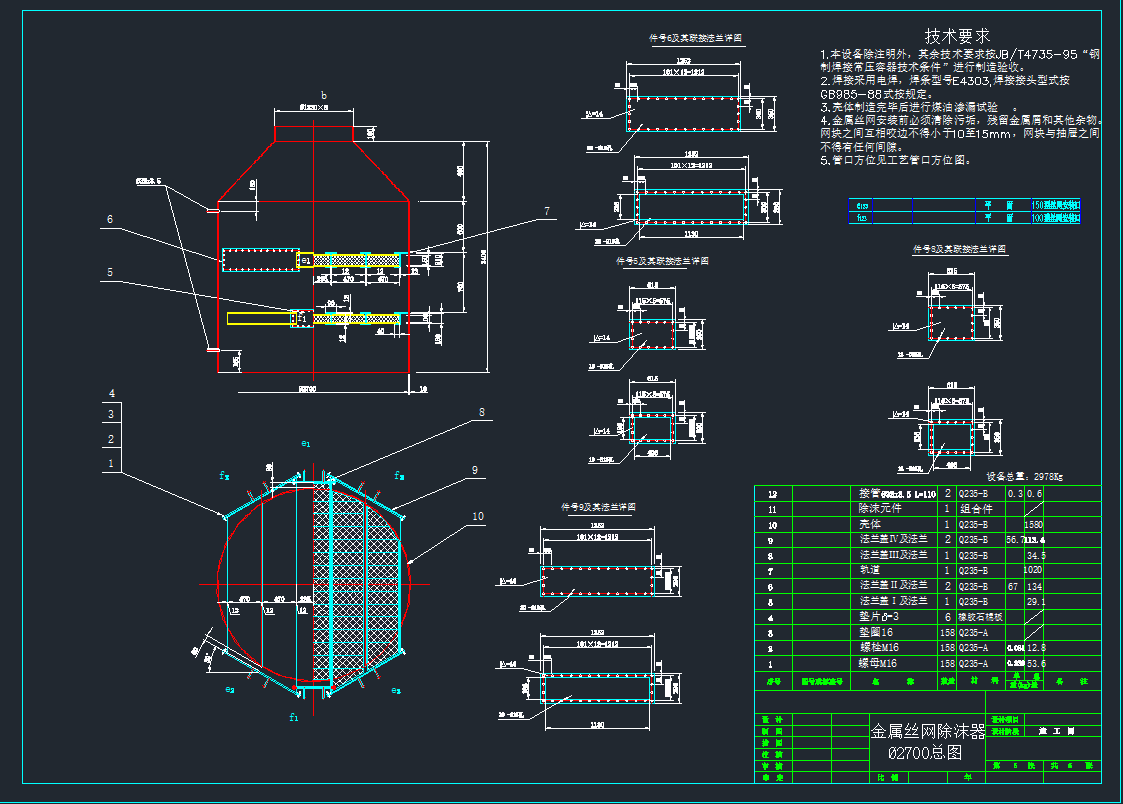The width and height of the screenshot is (1123, 804).
Task: Click the nozzle label b above vessel
Action: click(x=322, y=96)
